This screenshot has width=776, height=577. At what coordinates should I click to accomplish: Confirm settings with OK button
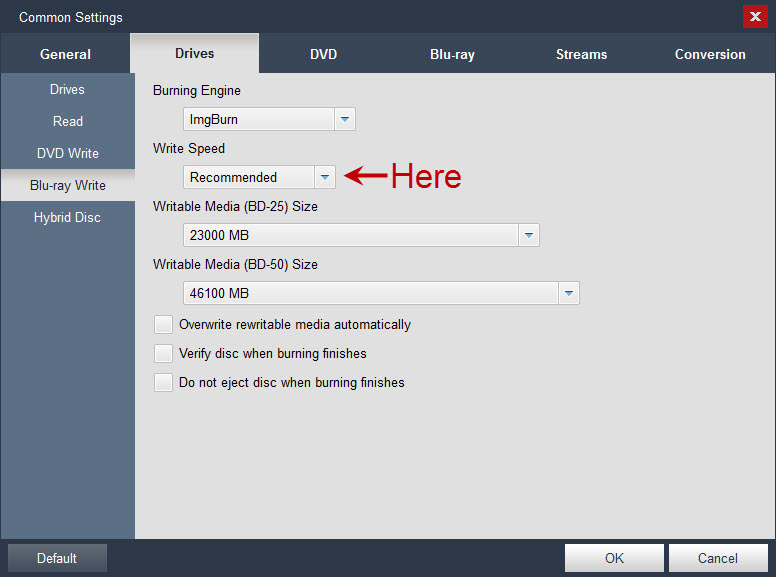[x=614, y=558]
